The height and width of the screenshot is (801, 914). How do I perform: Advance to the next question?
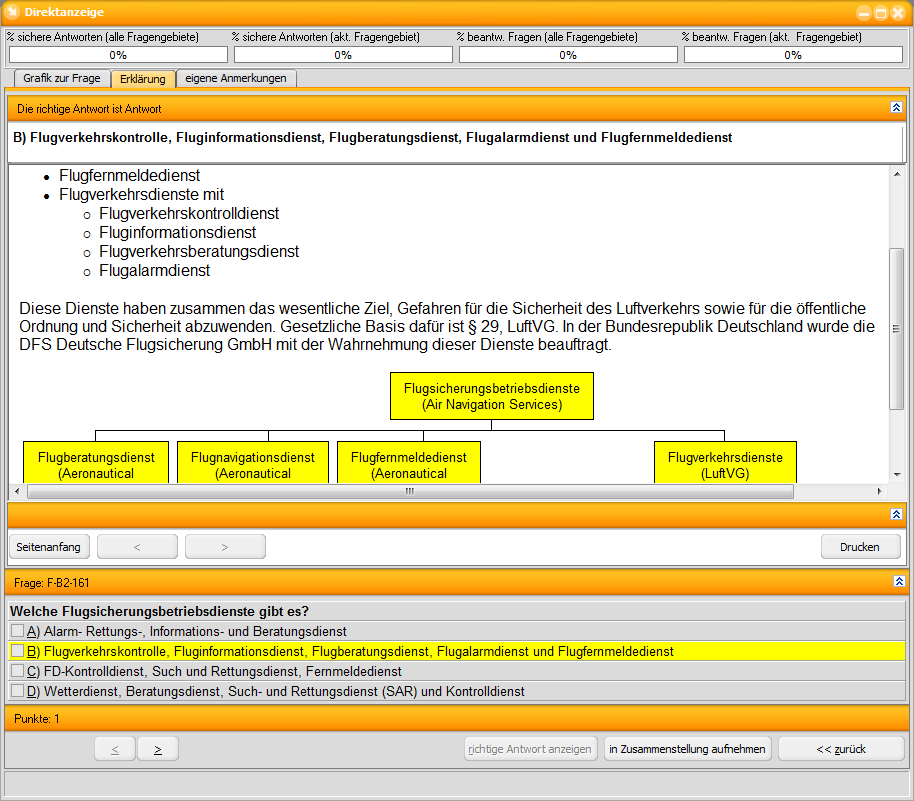pyautogui.click(x=158, y=749)
